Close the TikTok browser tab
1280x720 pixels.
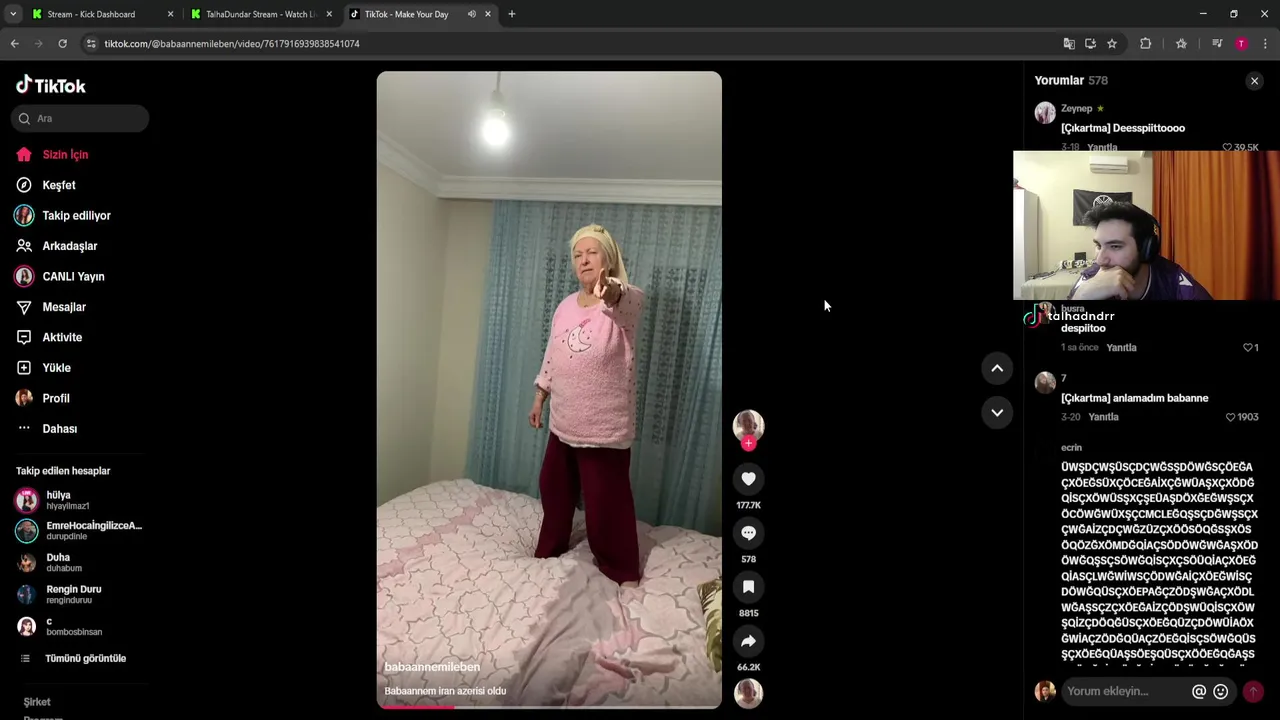pyautogui.click(x=488, y=14)
